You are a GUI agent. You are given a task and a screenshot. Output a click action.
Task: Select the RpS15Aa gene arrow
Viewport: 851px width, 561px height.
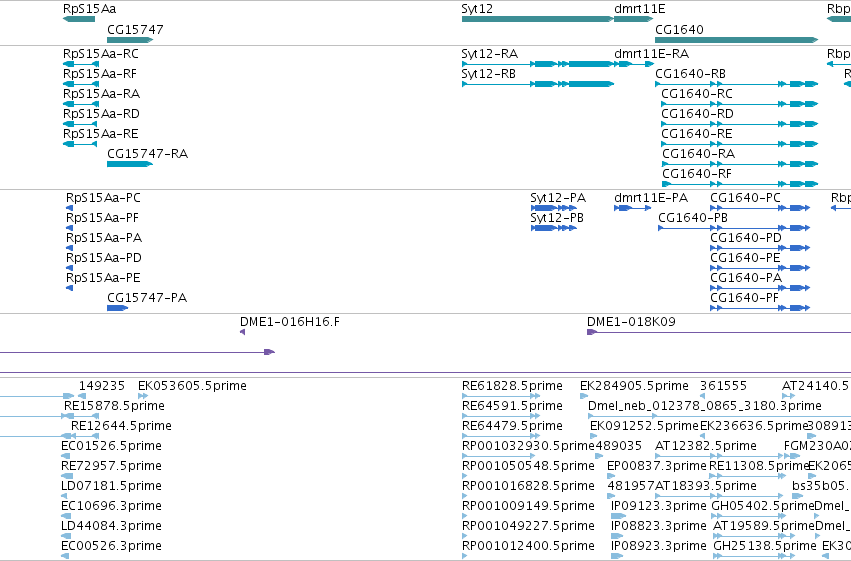[79, 19]
